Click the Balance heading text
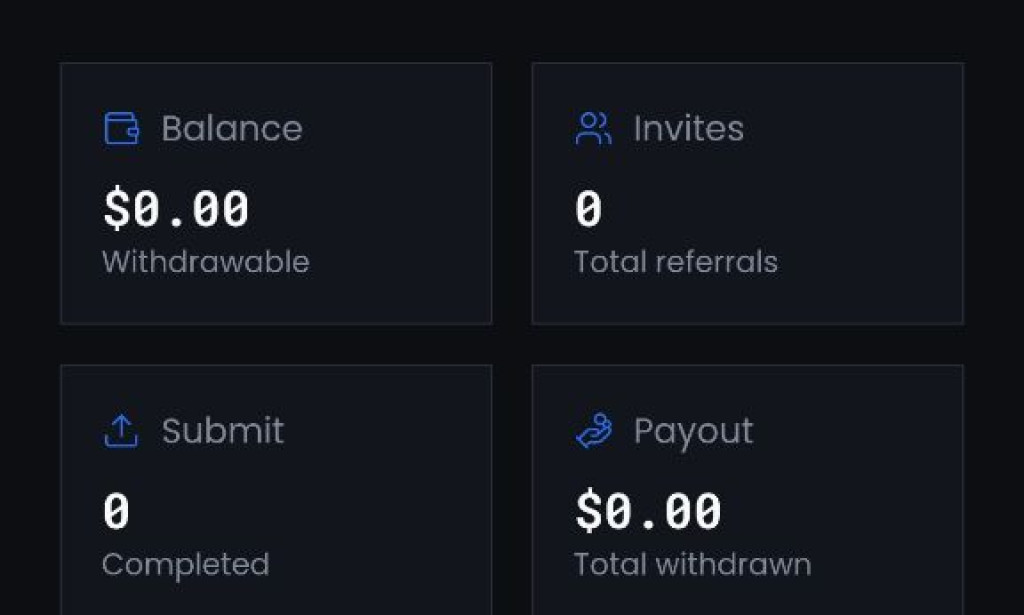Screen dimensions: 1024x615 click(x=232, y=128)
